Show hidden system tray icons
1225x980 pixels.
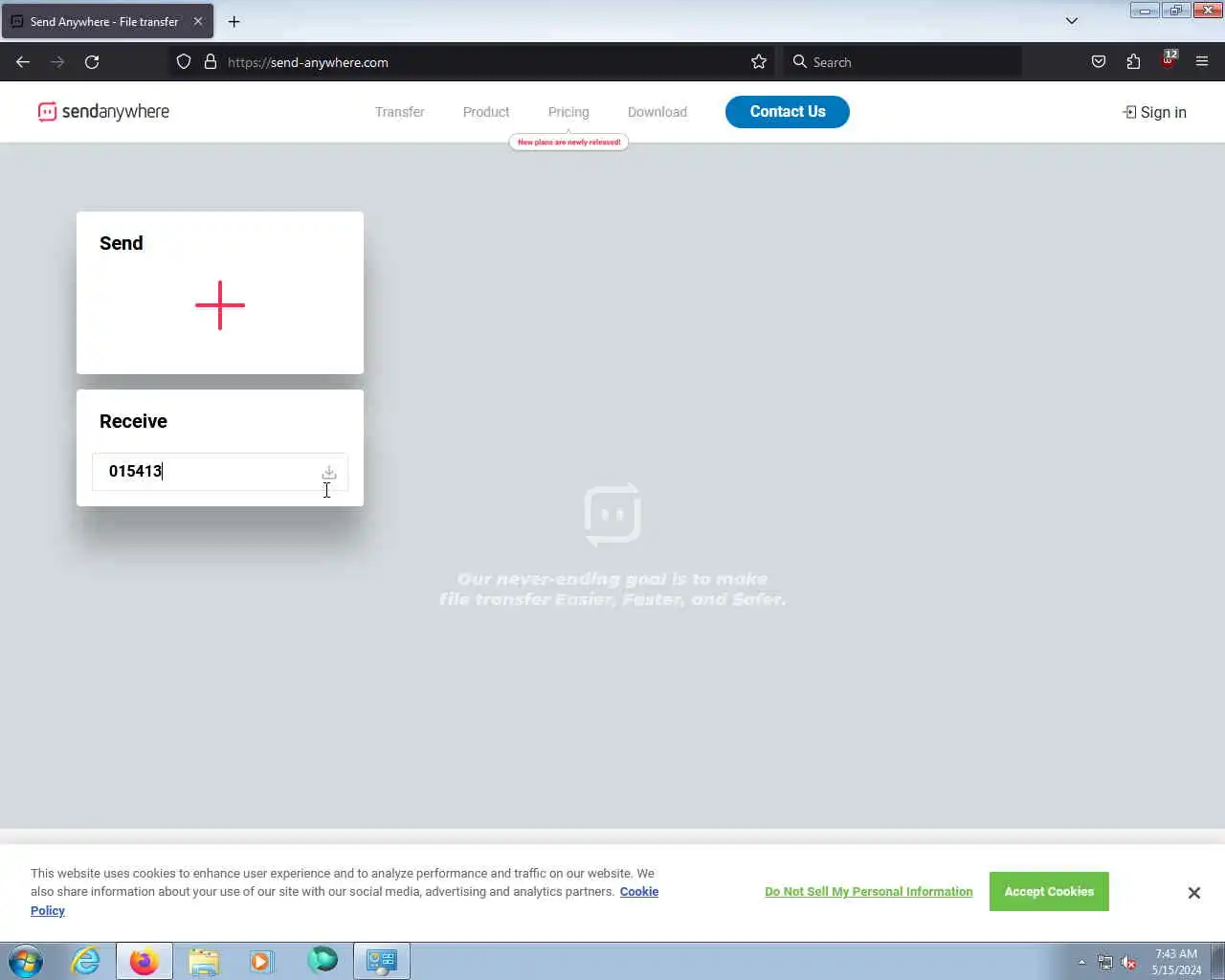pos(1082,962)
